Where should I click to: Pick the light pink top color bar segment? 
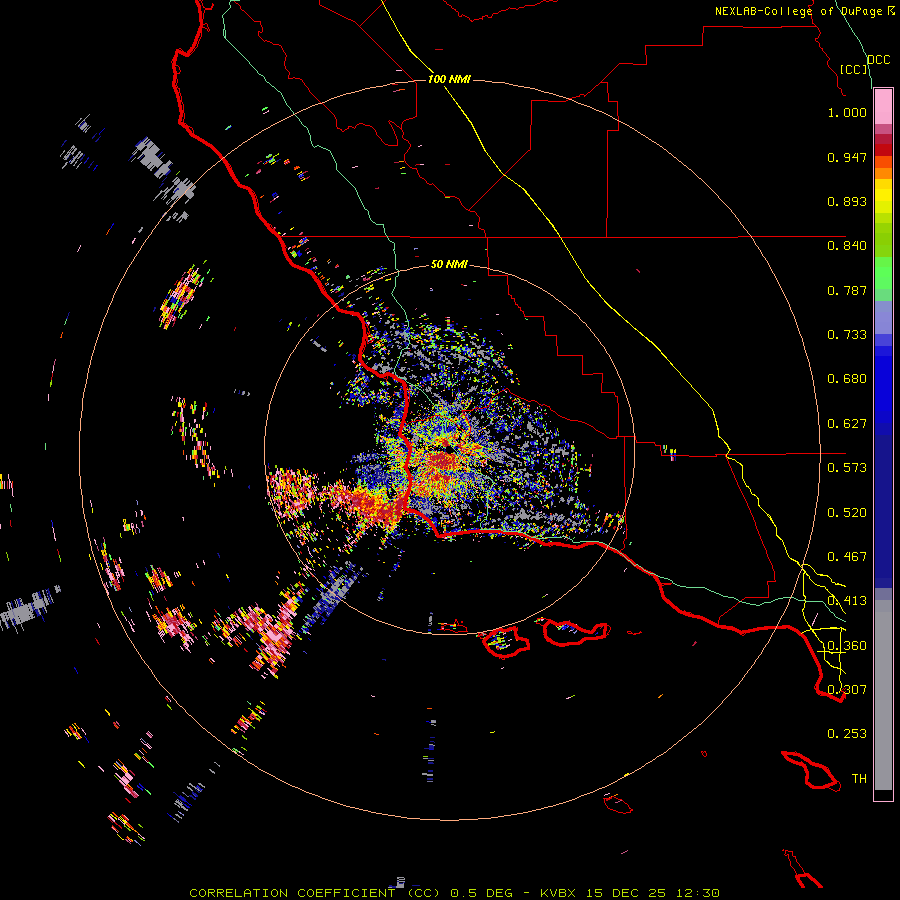tap(883, 106)
